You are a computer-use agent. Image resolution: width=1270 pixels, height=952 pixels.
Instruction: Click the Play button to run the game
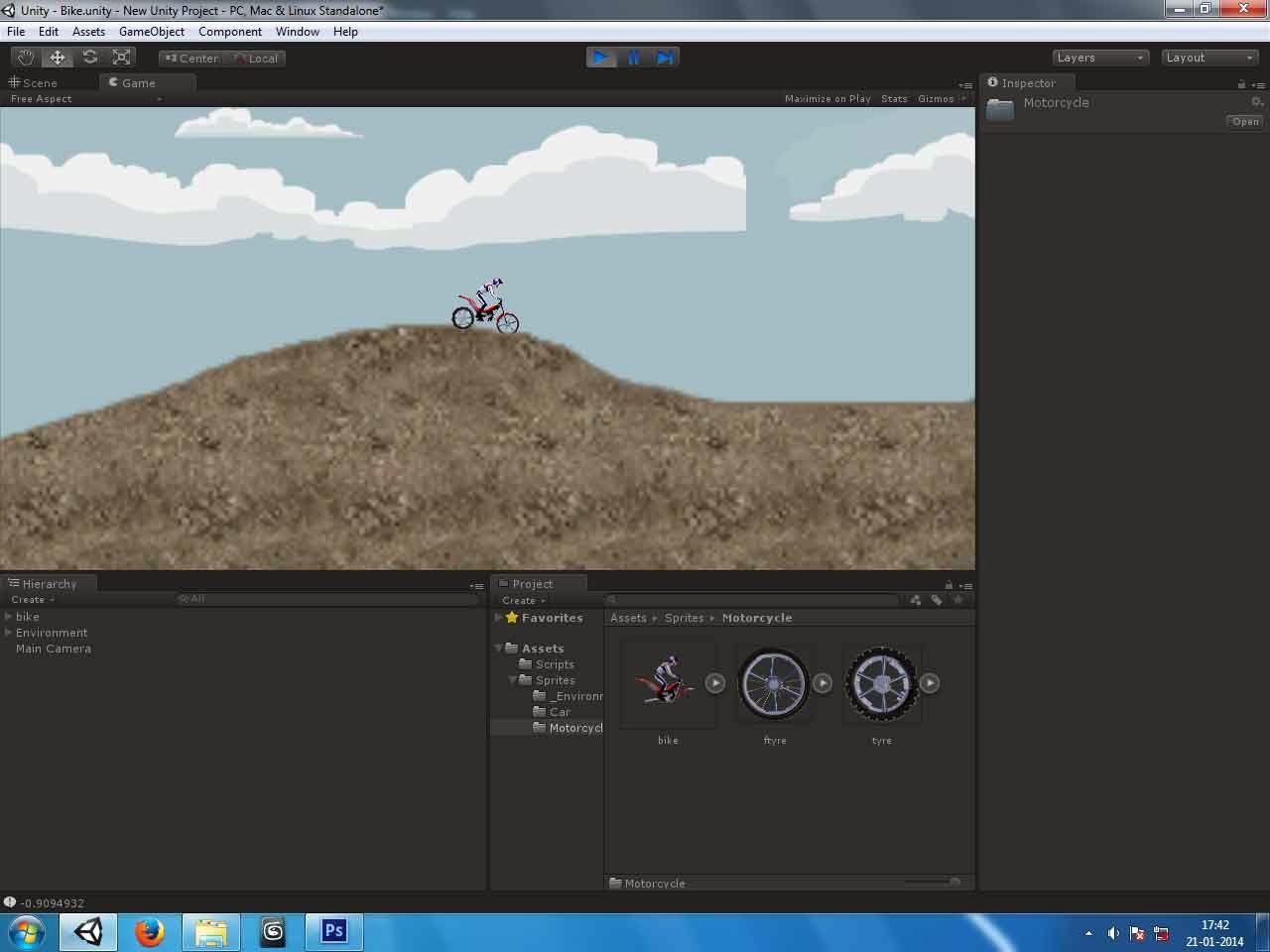600,57
